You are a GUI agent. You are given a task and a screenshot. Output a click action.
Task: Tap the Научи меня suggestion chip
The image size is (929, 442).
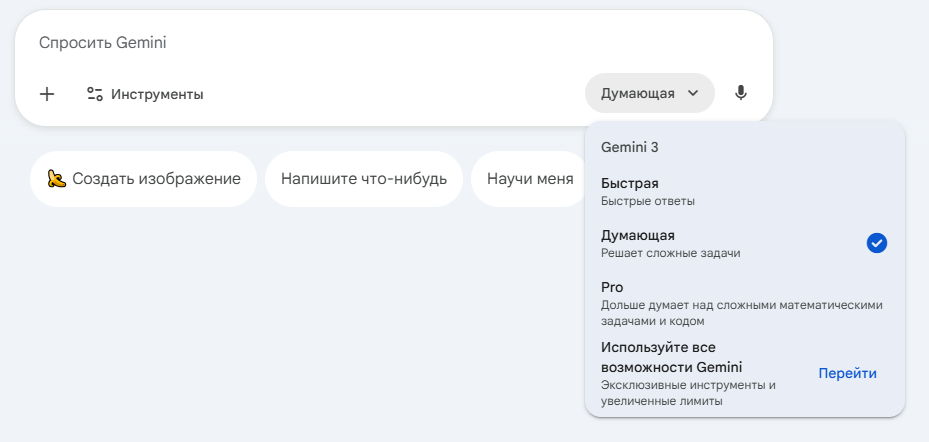(x=529, y=179)
